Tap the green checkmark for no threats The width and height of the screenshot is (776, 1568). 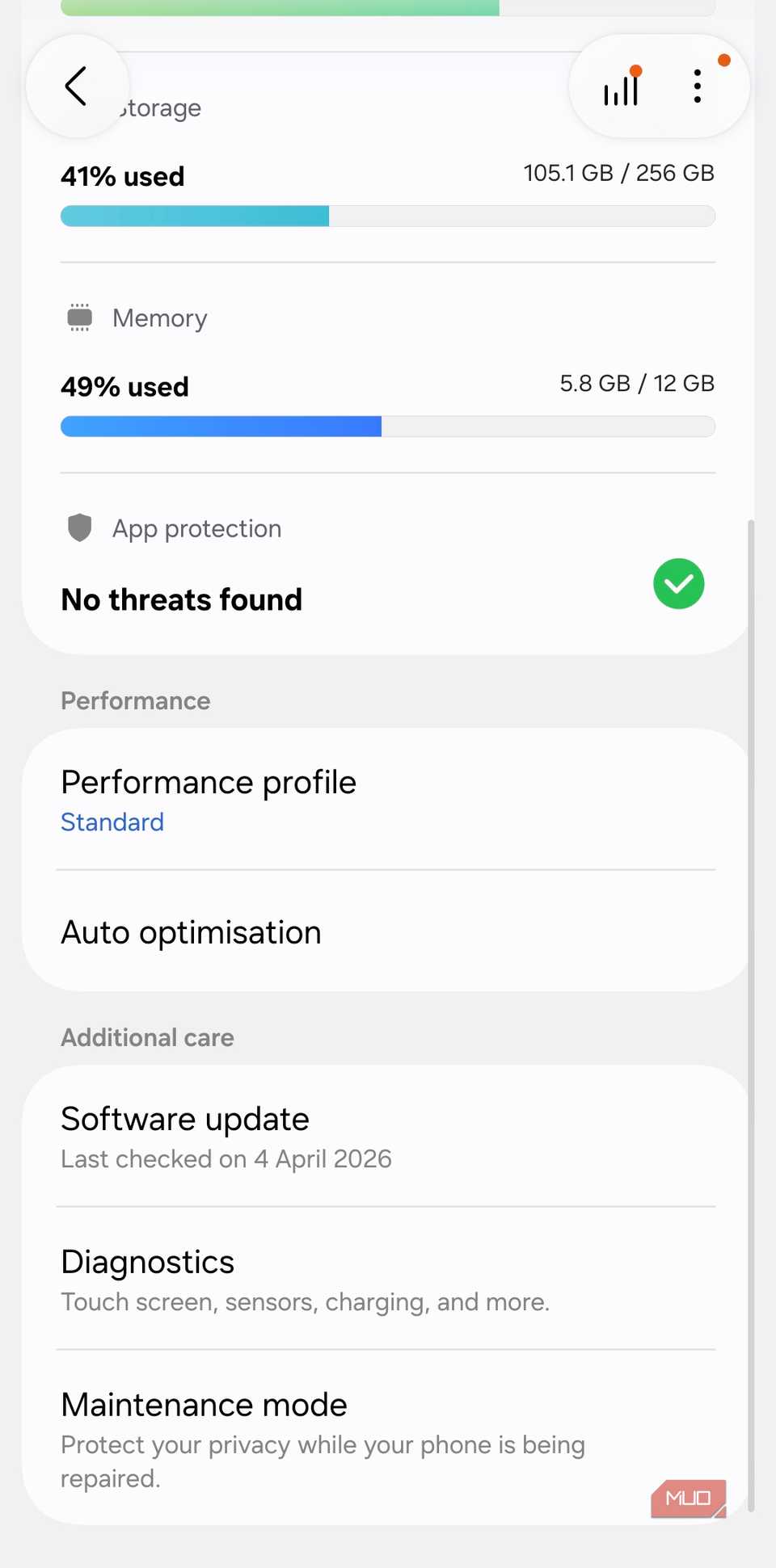tap(678, 583)
